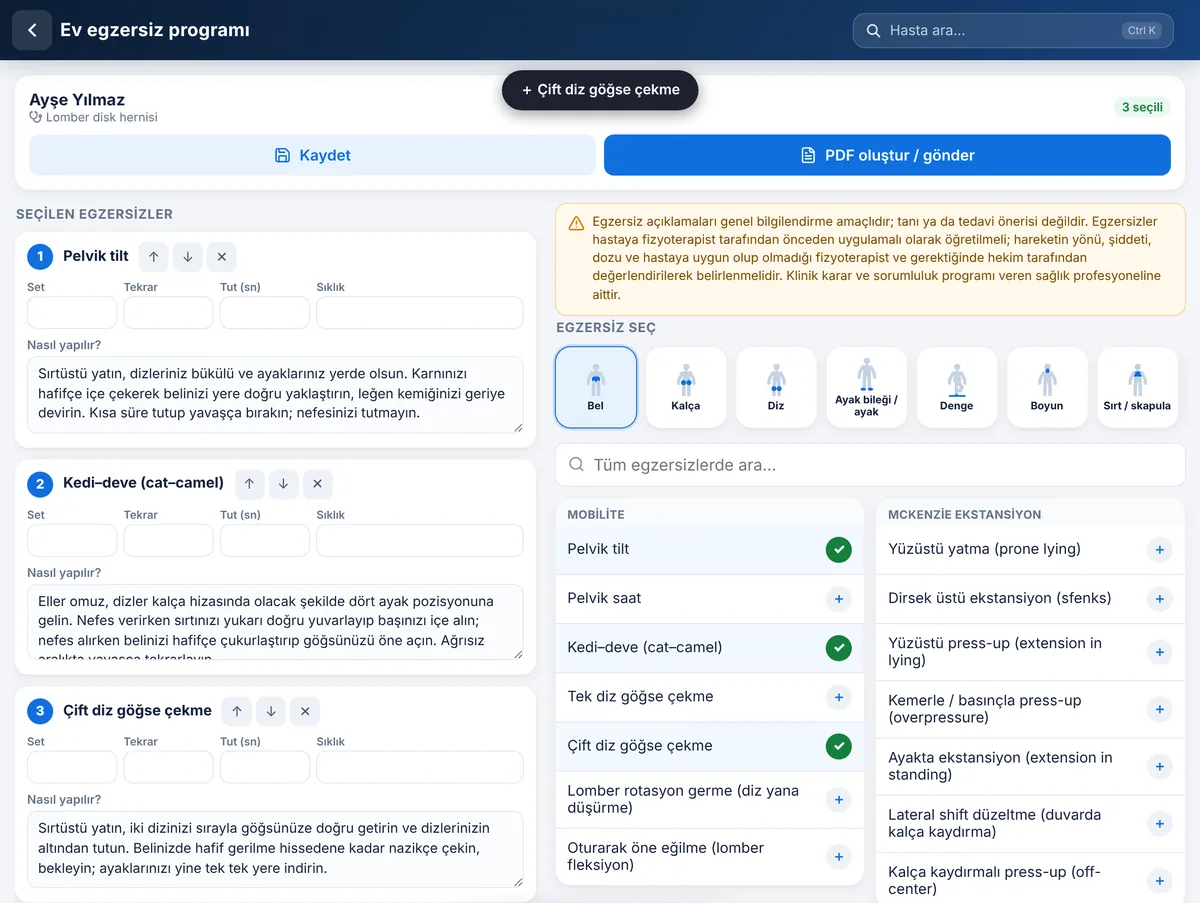The width and height of the screenshot is (1200, 903).
Task: Add Lateral shift düzeltme exercise
Action: click(x=1159, y=824)
